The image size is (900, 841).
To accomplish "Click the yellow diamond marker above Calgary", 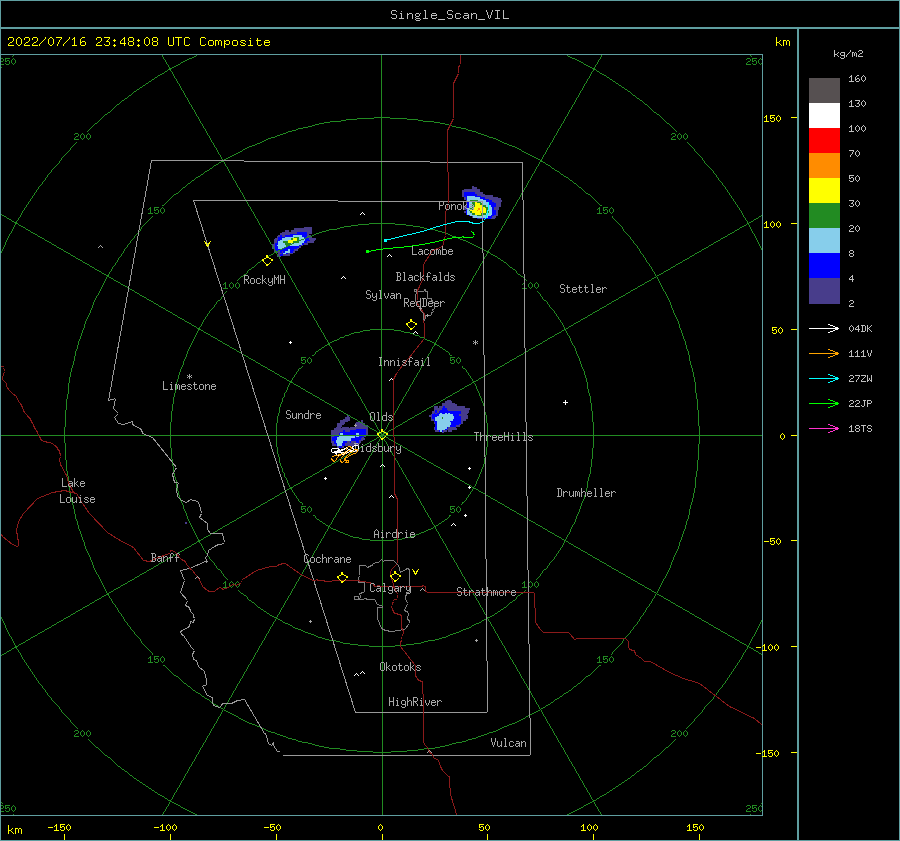I will coord(395,576).
